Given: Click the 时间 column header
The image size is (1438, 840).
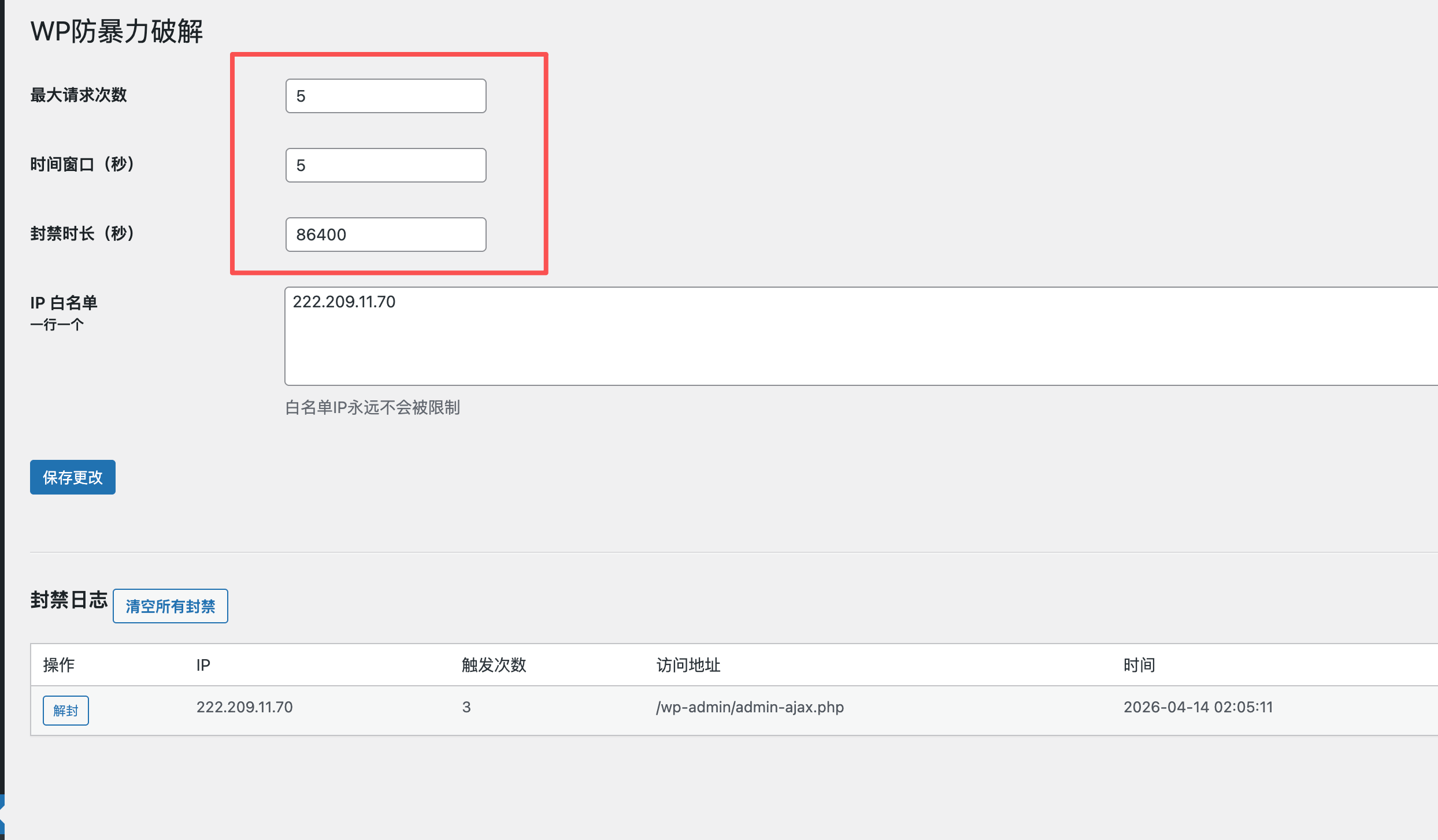Looking at the screenshot, I should [x=1139, y=665].
